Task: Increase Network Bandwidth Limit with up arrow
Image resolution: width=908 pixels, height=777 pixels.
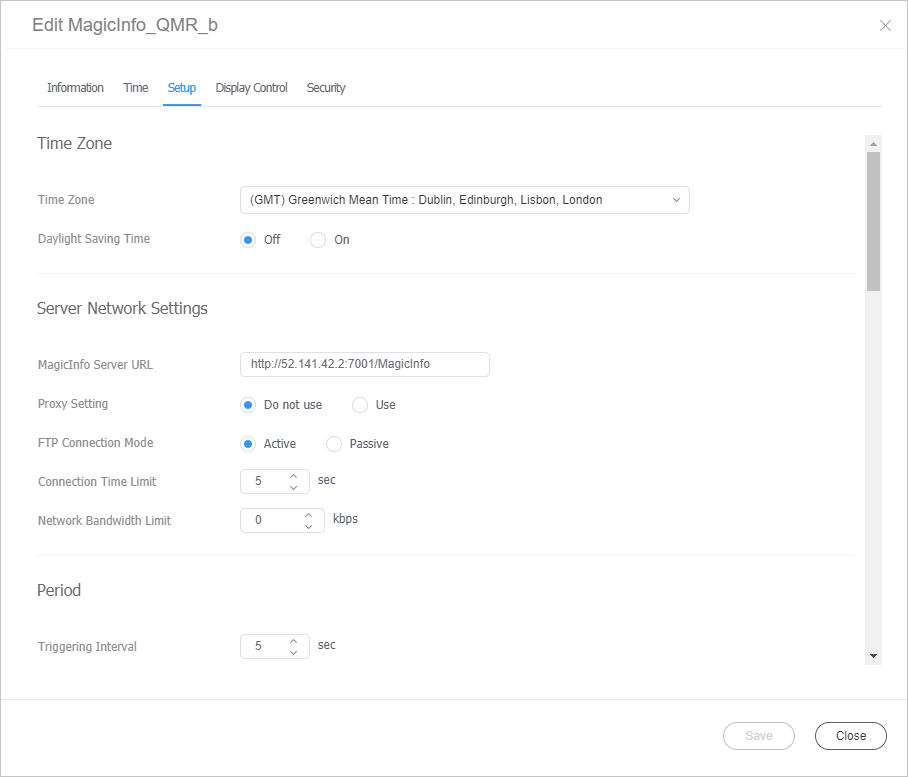Action: [x=308, y=515]
